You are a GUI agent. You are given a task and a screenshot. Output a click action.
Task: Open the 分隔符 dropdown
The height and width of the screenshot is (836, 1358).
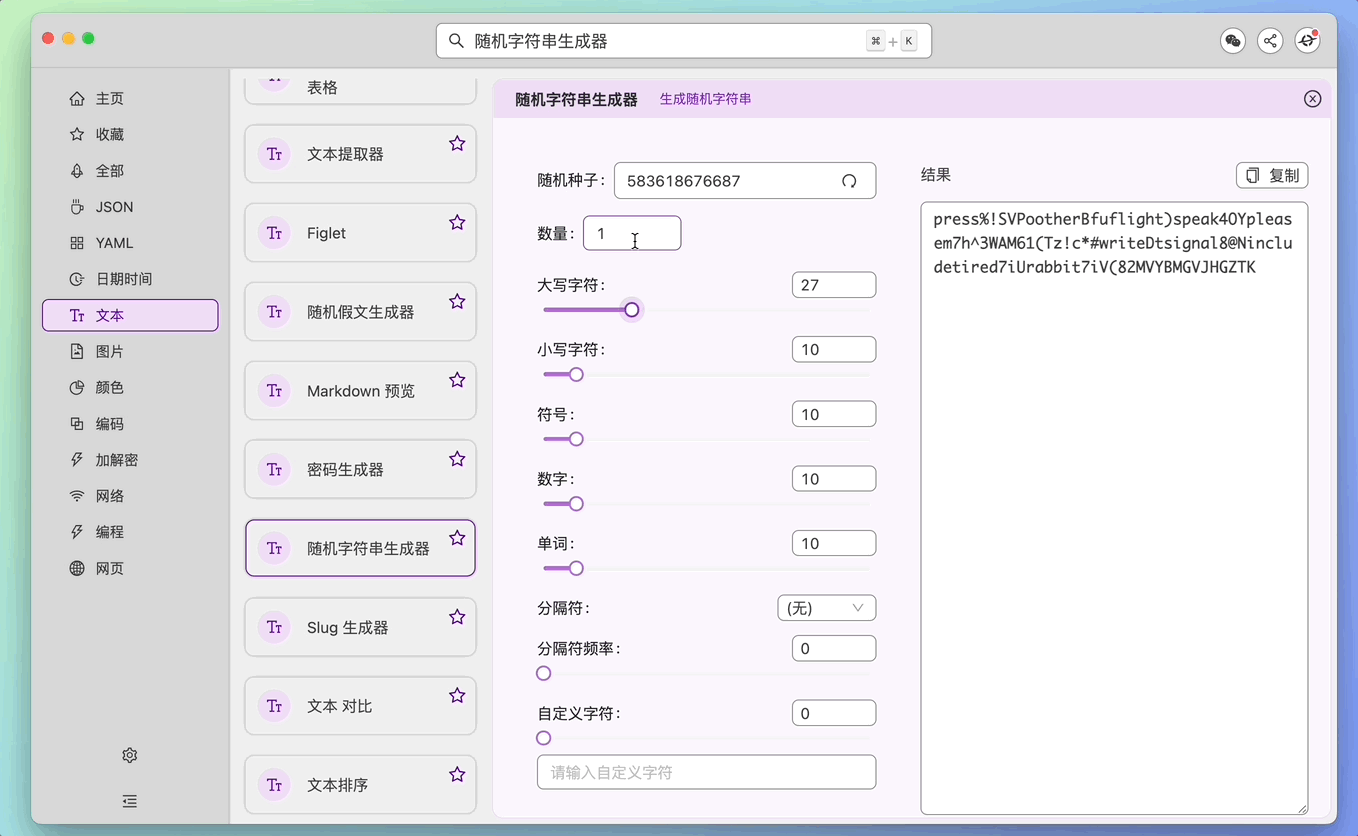826,608
